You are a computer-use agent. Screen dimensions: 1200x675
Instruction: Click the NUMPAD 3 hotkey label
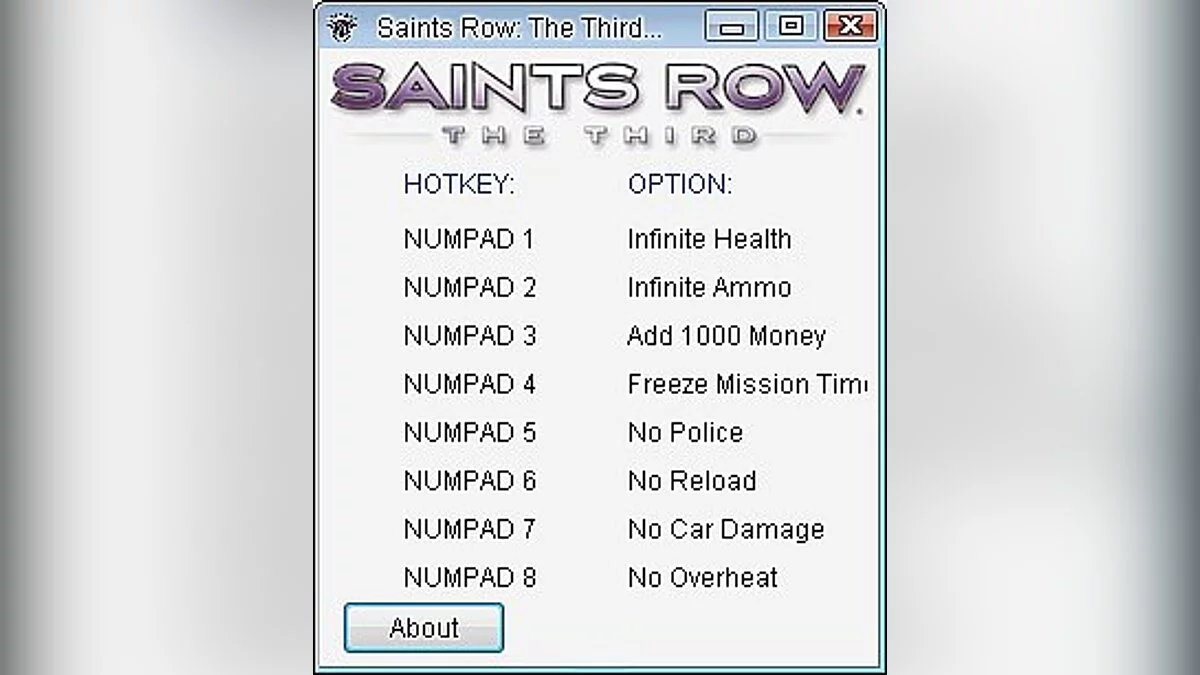(x=470, y=336)
